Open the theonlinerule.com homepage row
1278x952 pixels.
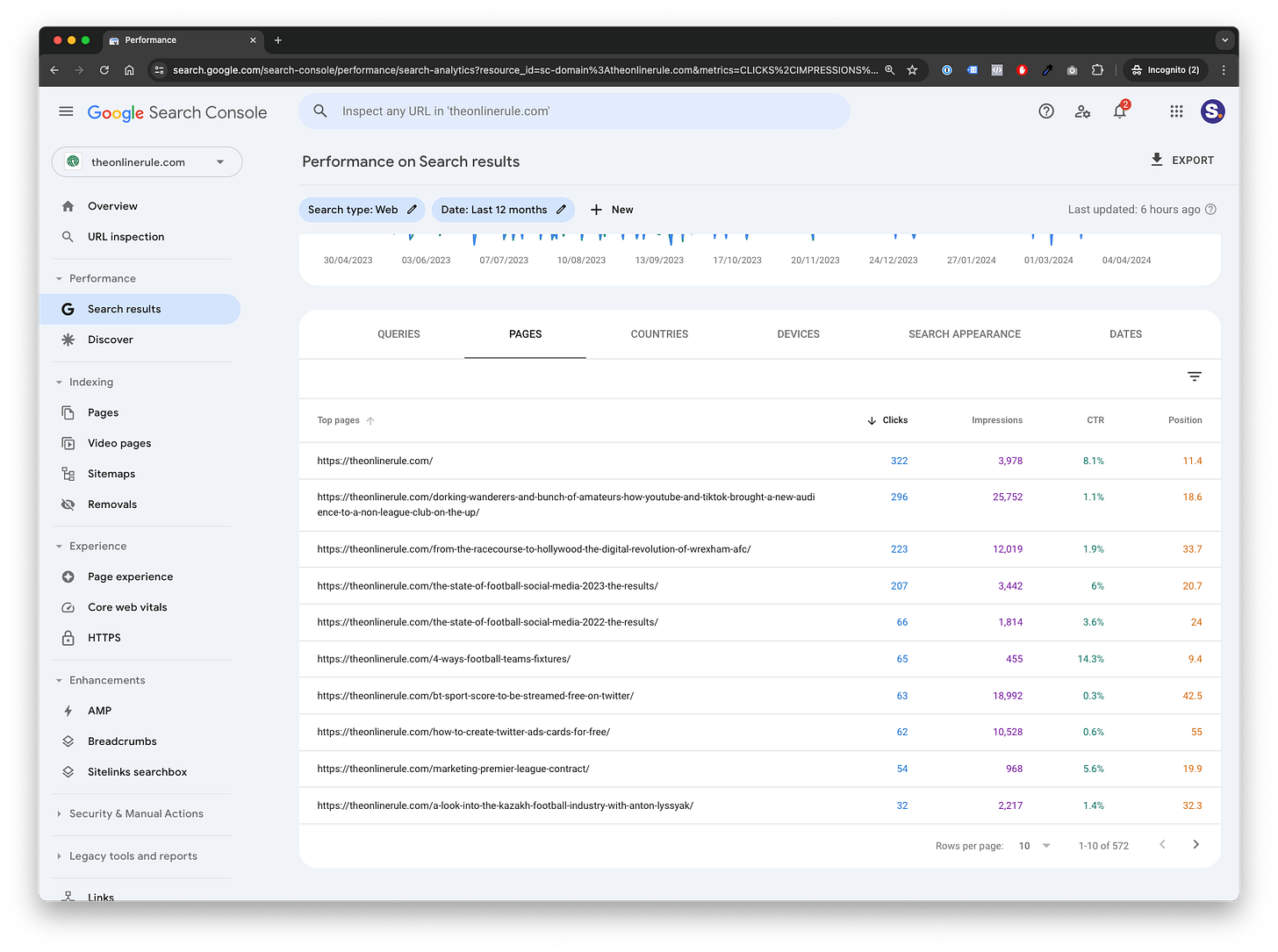[759, 461]
